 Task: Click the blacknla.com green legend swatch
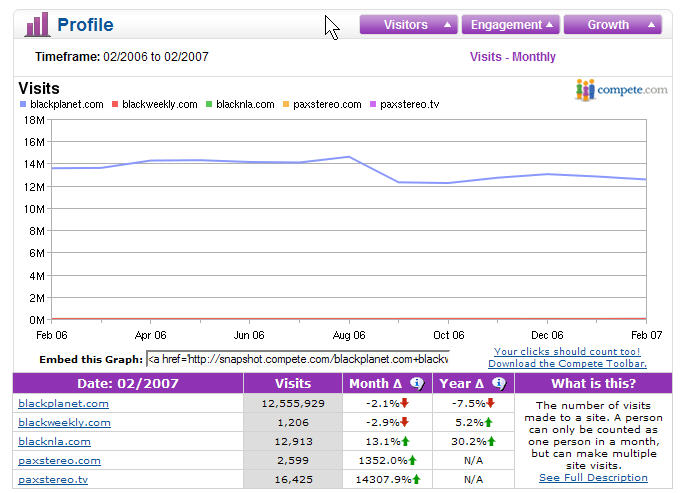pyautogui.click(x=209, y=104)
